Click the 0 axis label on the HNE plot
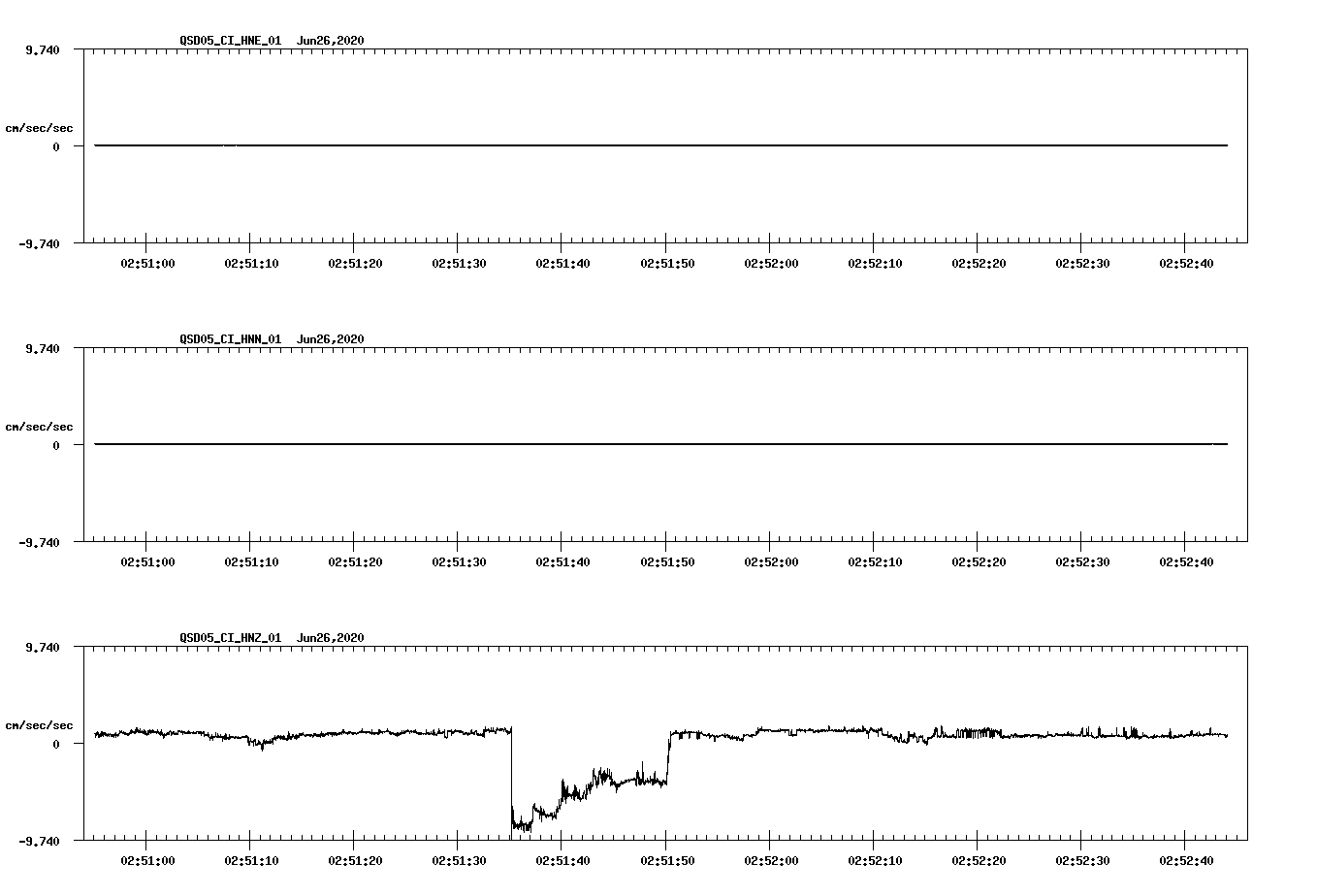The width and height of the screenshot is (1317, 896). [x=56, y=146]
